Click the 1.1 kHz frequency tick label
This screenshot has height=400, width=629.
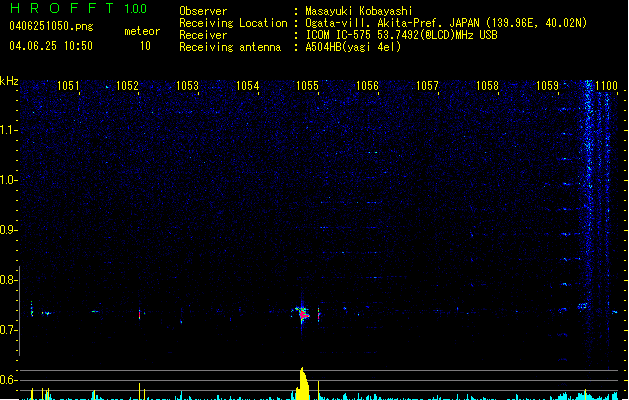(8, 130)
